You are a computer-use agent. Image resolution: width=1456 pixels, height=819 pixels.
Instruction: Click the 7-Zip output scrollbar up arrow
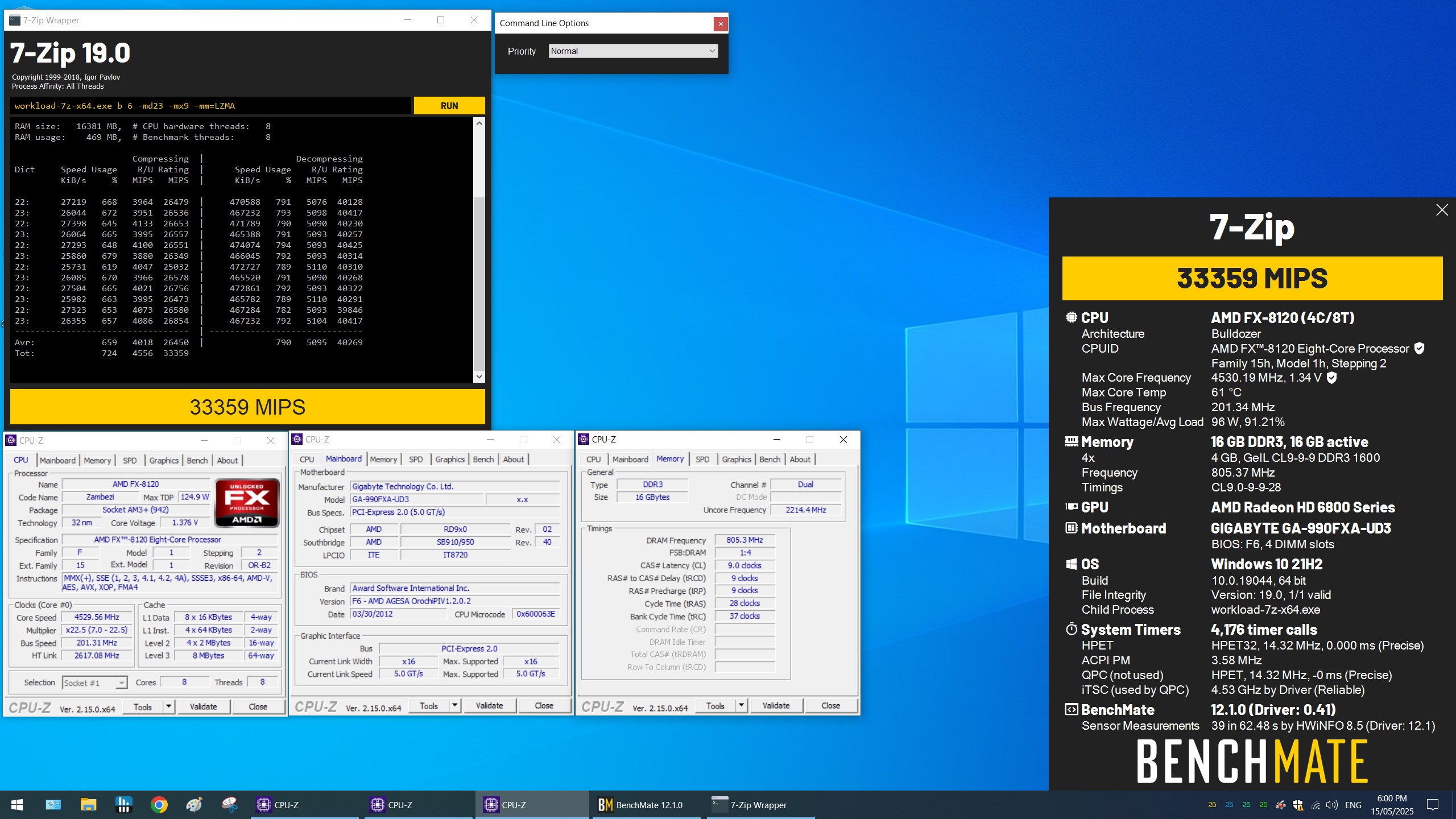(x=479, y=123)
